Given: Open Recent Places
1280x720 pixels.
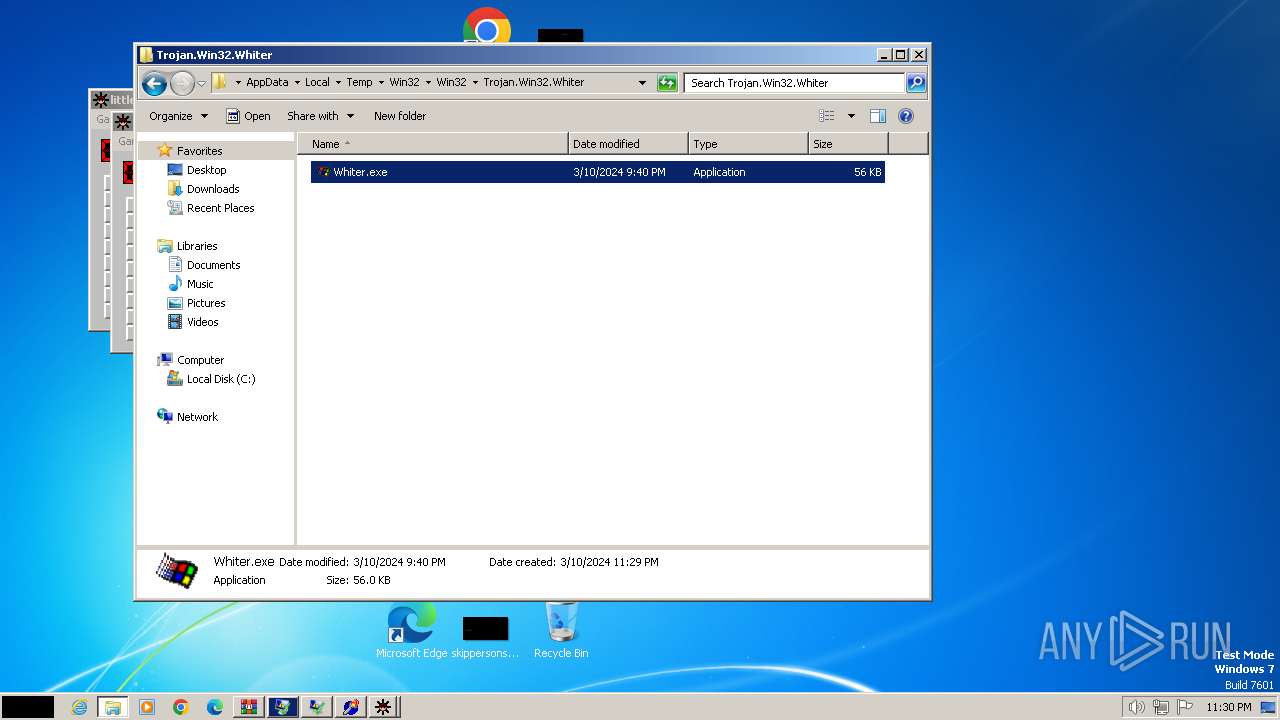Looking at the screenshot, I should 220,208.
